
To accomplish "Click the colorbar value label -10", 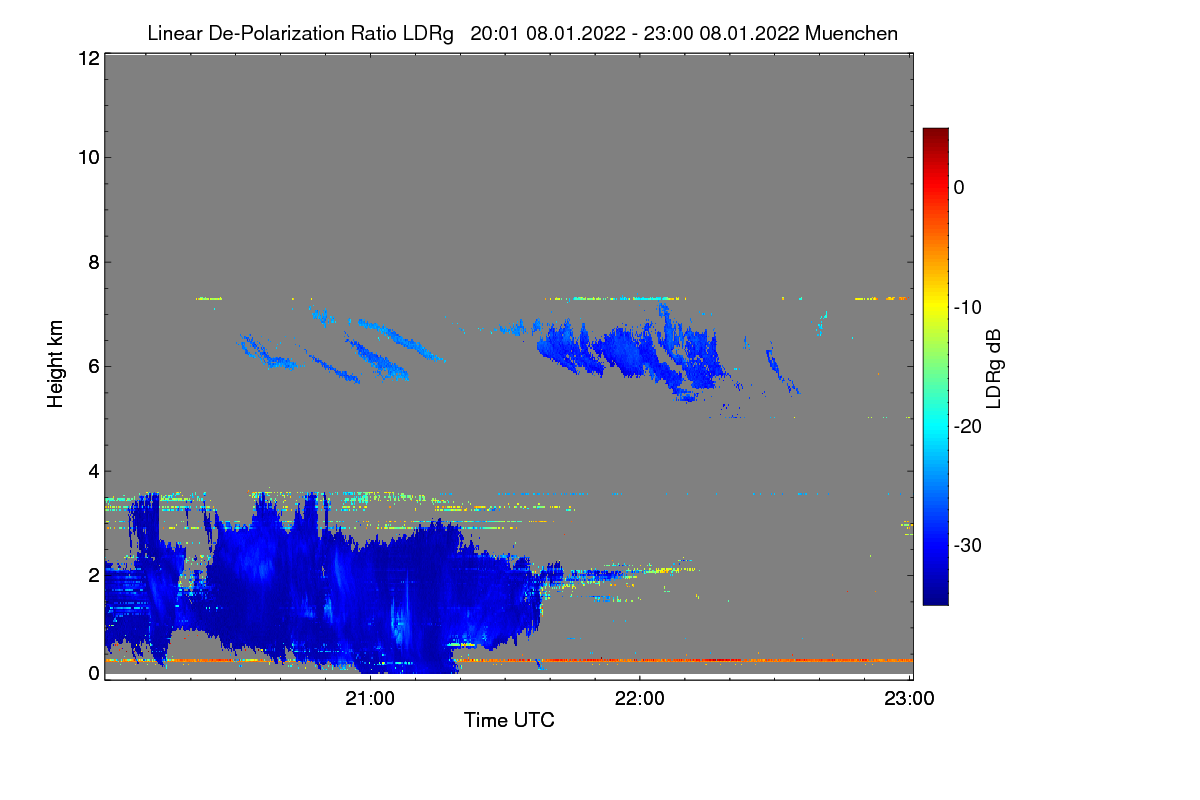I will (968, 307).
